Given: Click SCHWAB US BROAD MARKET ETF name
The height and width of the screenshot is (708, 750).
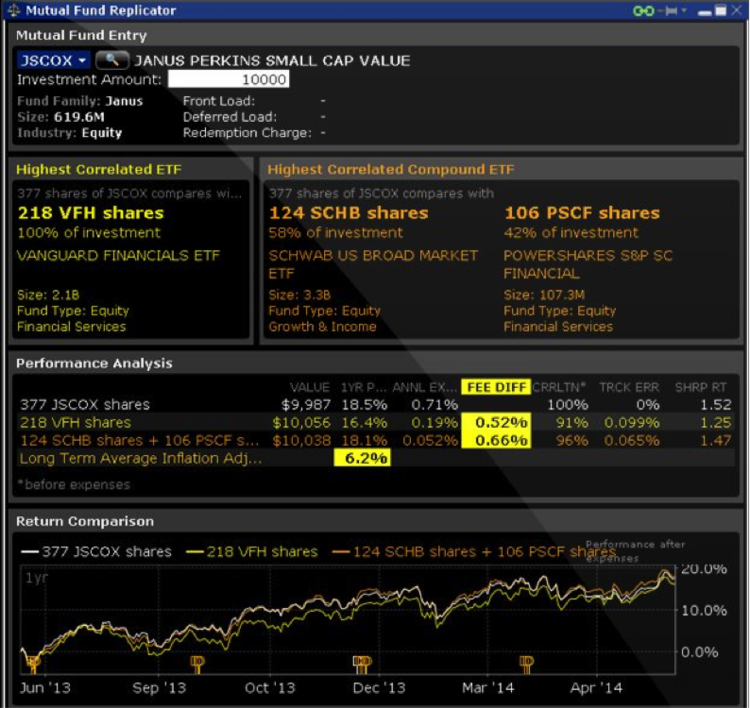Looking at the screenshot, I should click(x=373, y=264).
